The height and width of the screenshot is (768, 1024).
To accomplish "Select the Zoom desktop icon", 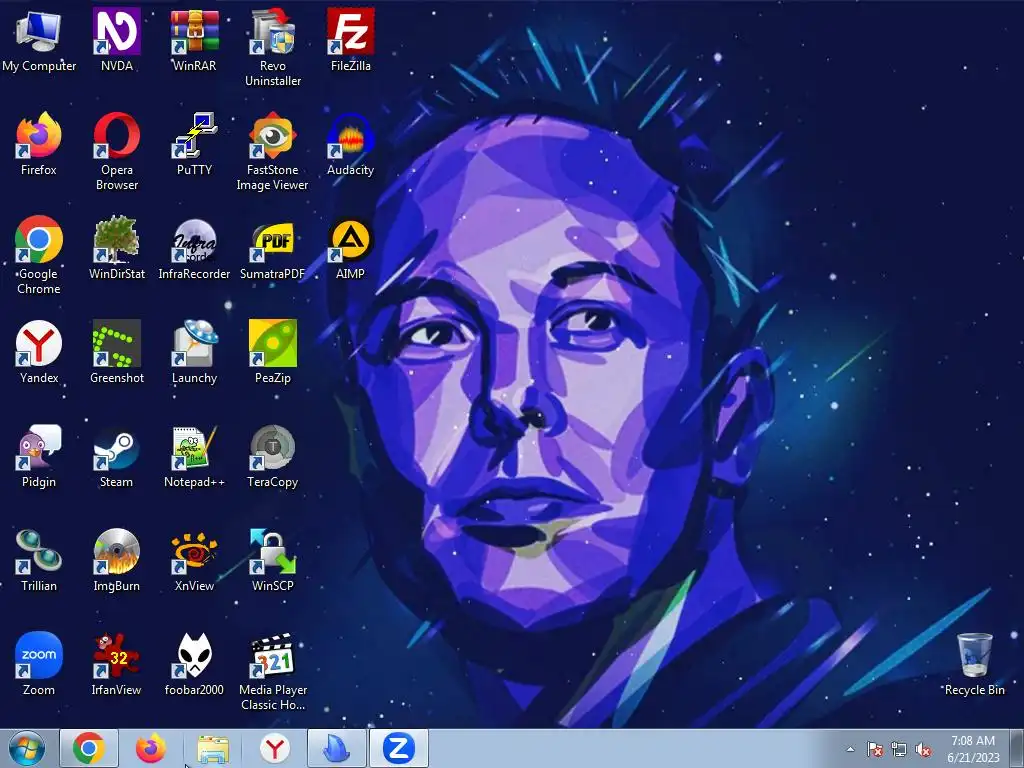I will pyautogui.click(x=39, y=655).
